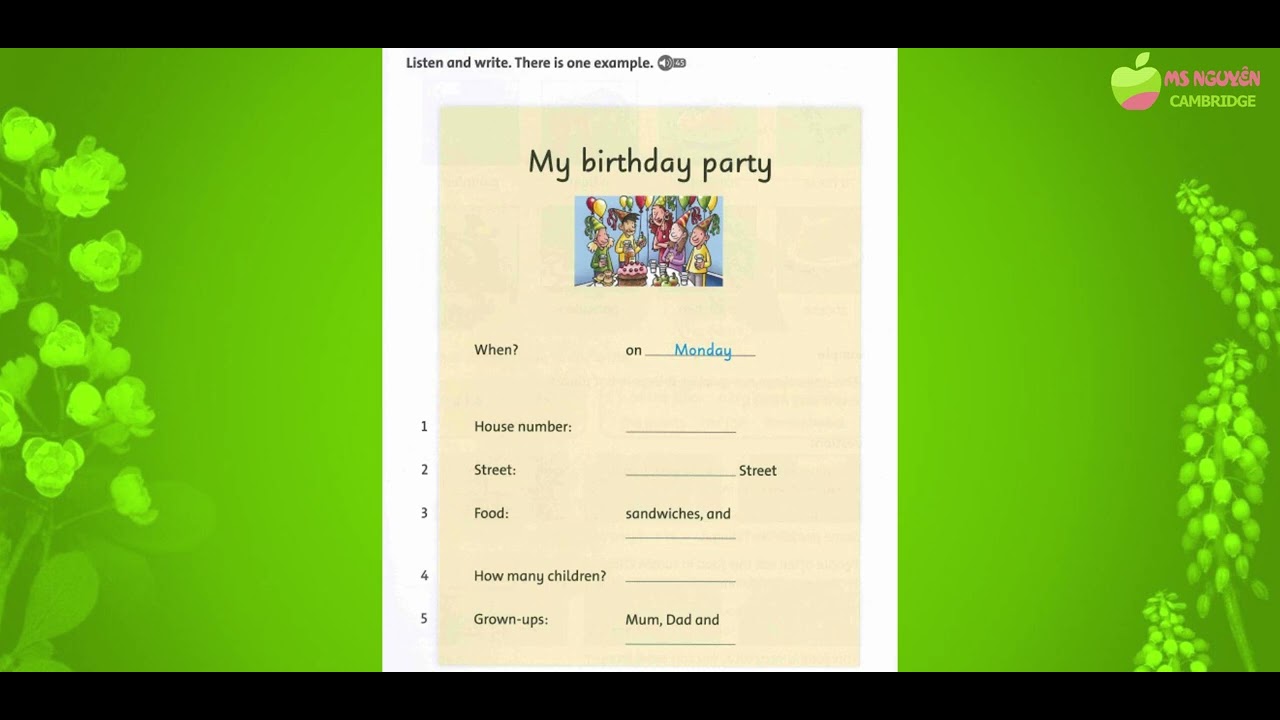Click the 'House number:' label

coord(523,426)
